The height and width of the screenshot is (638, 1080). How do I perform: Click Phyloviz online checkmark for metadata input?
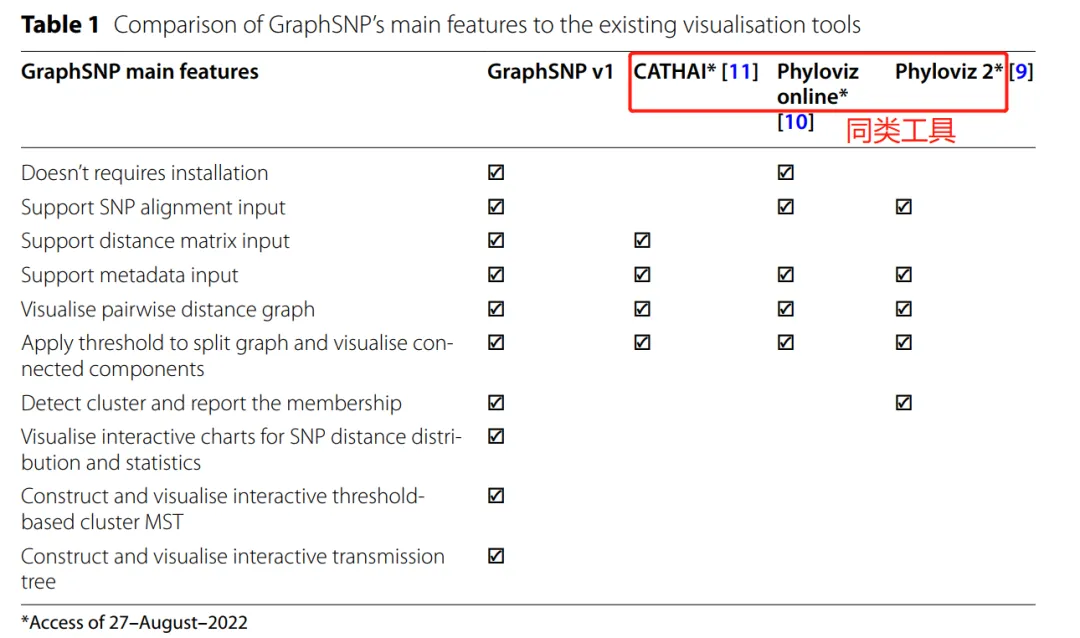[x=786, y=275]
